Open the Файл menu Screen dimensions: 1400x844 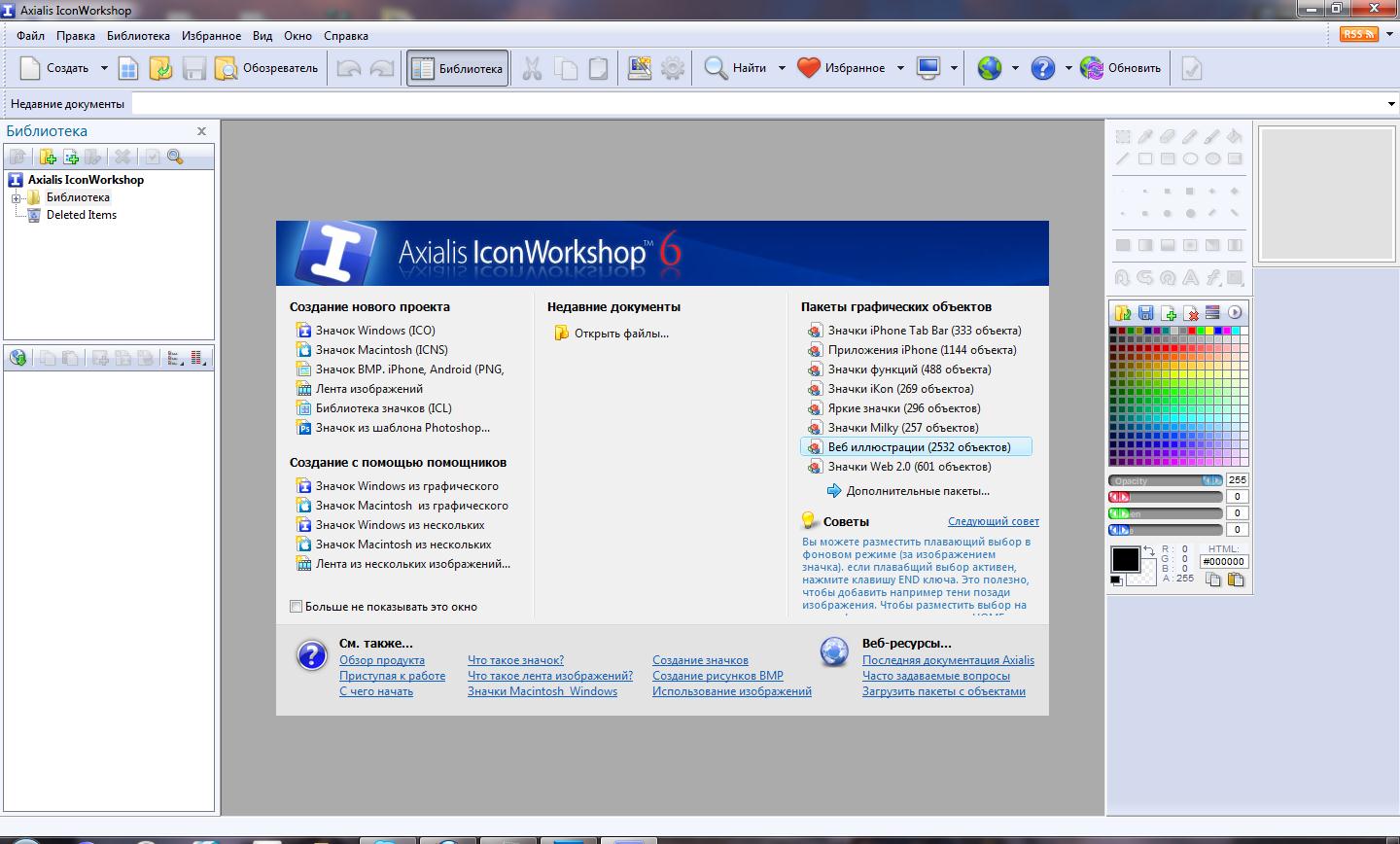point(30,36)
